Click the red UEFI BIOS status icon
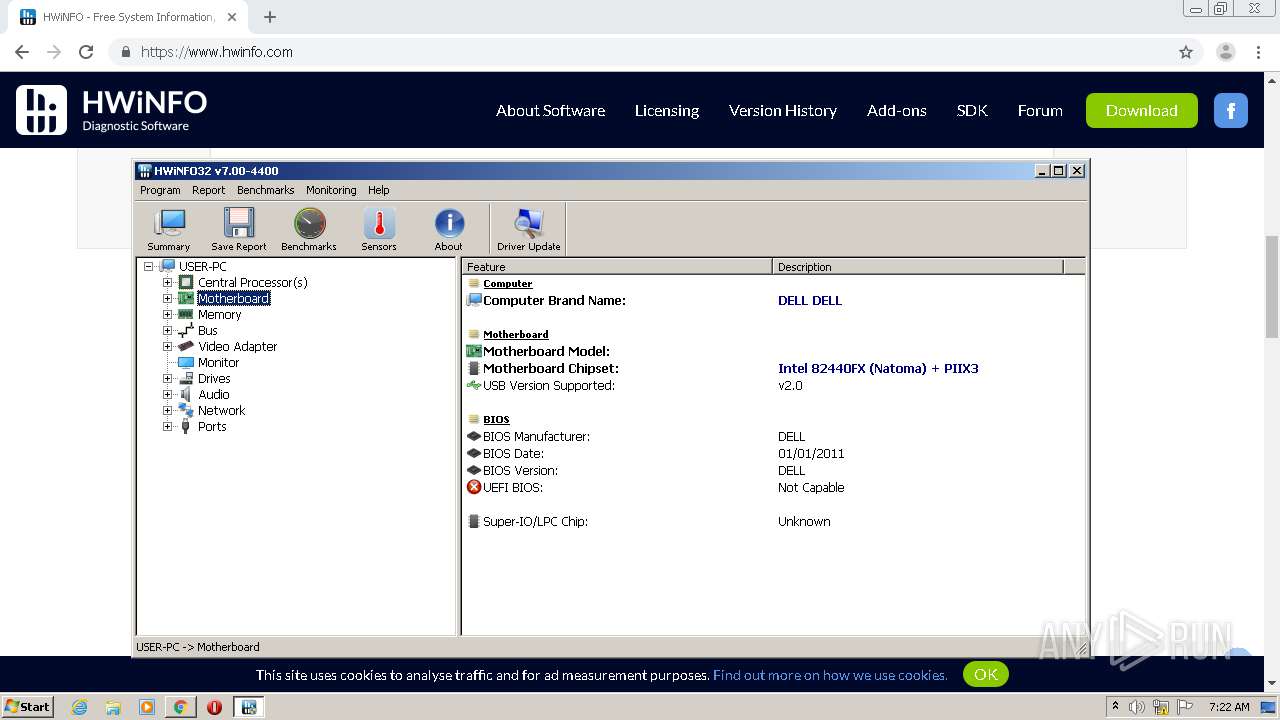This screenshot has width=1280, height=720. (474, 487)
